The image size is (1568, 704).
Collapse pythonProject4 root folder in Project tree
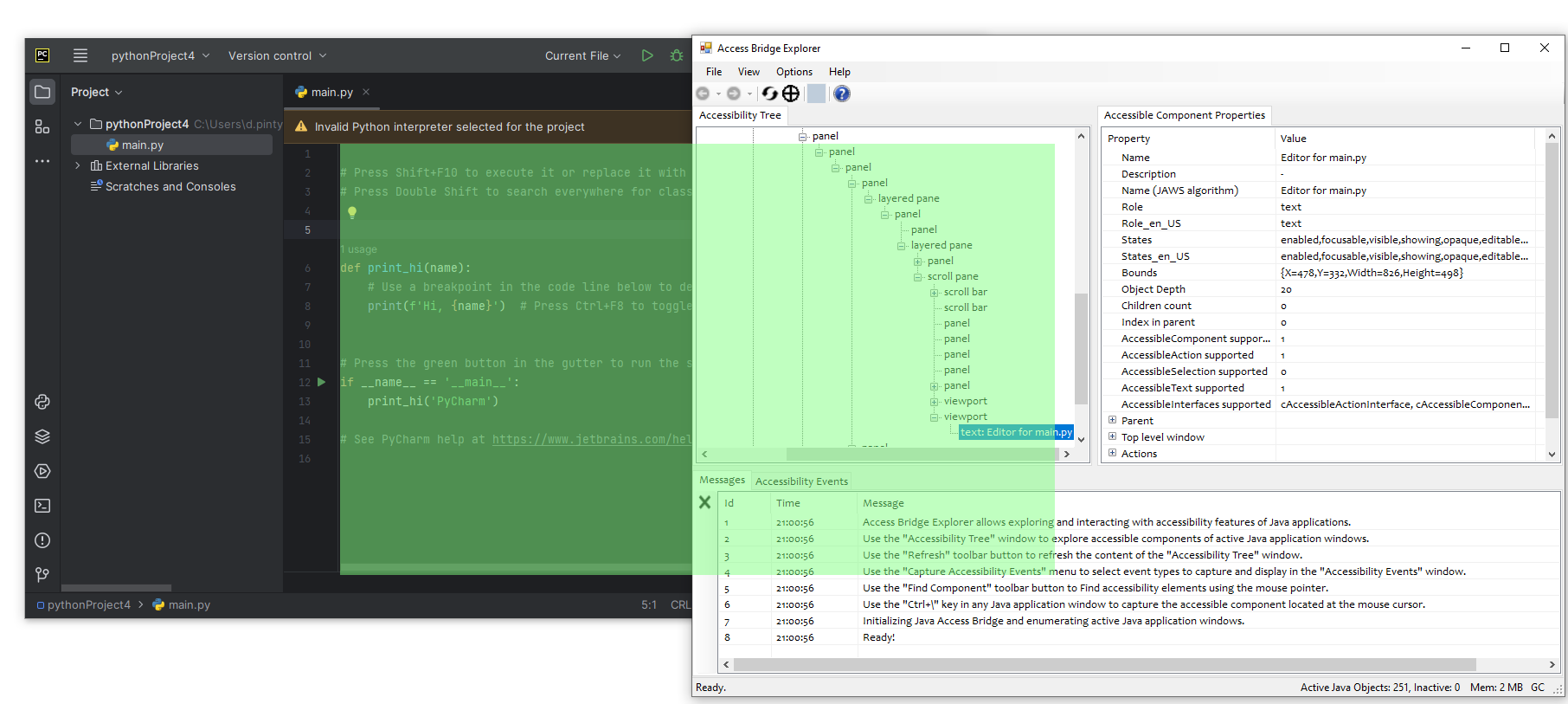pos(78,124)
